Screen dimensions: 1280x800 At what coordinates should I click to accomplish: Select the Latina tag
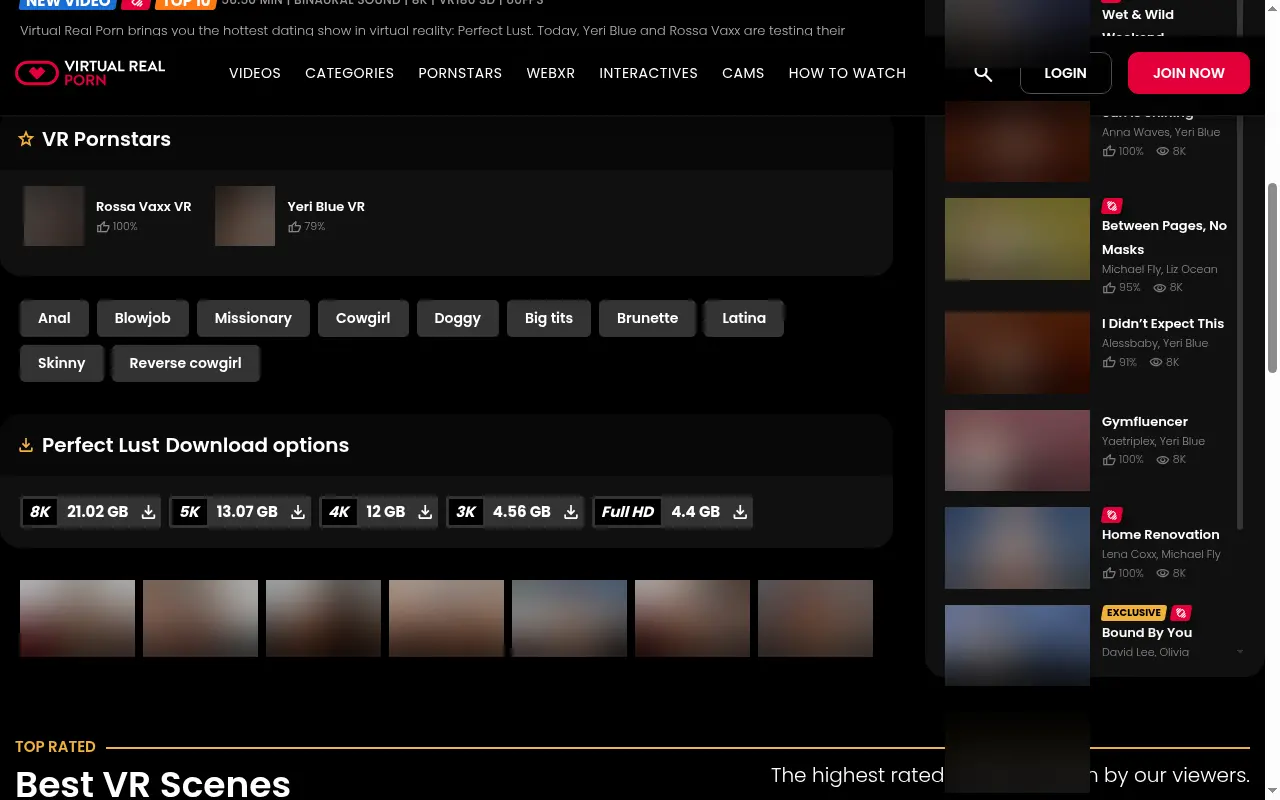click(744, 318)
